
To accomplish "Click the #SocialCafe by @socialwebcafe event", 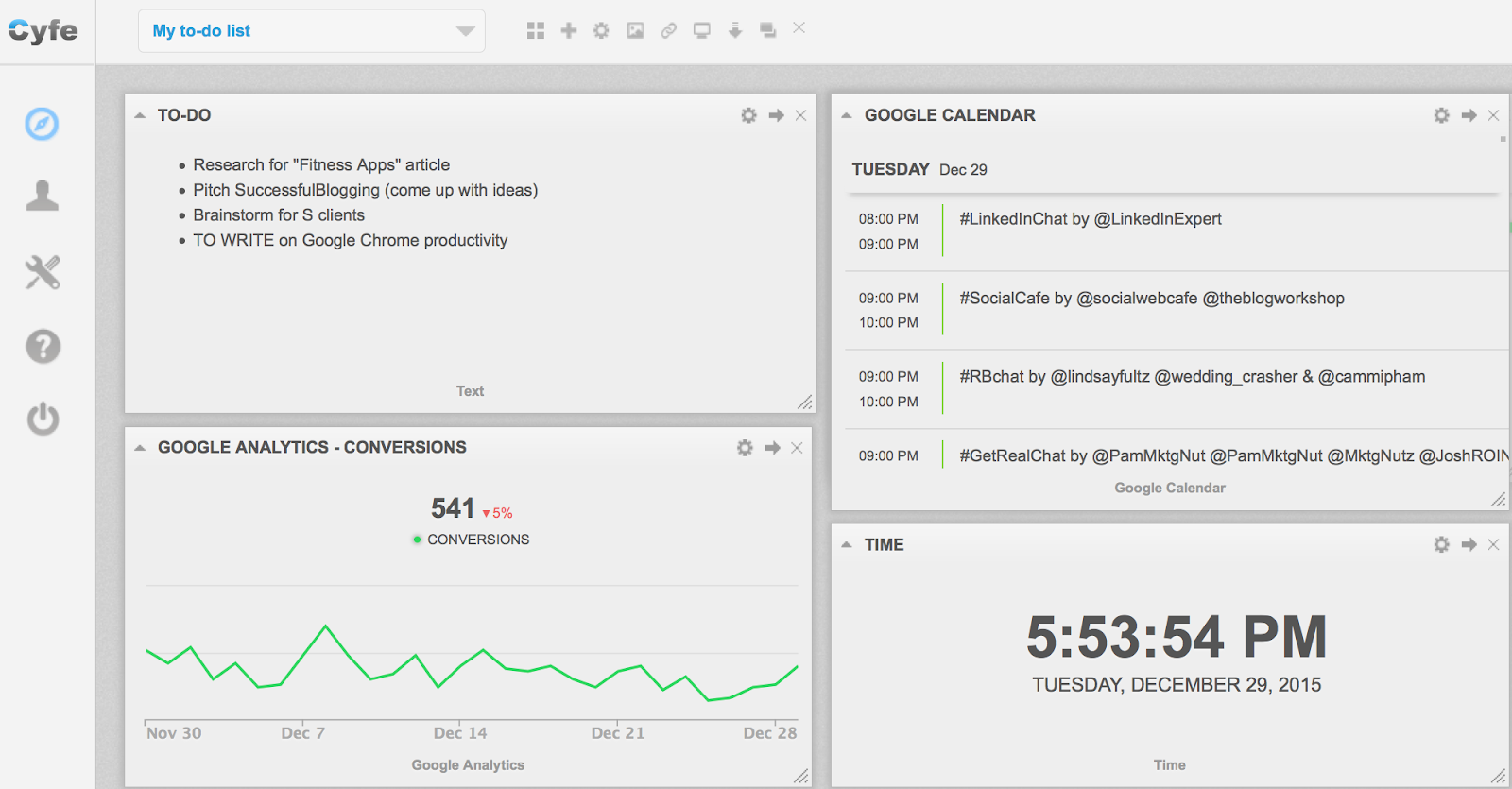I will (x=1152, y=299).
